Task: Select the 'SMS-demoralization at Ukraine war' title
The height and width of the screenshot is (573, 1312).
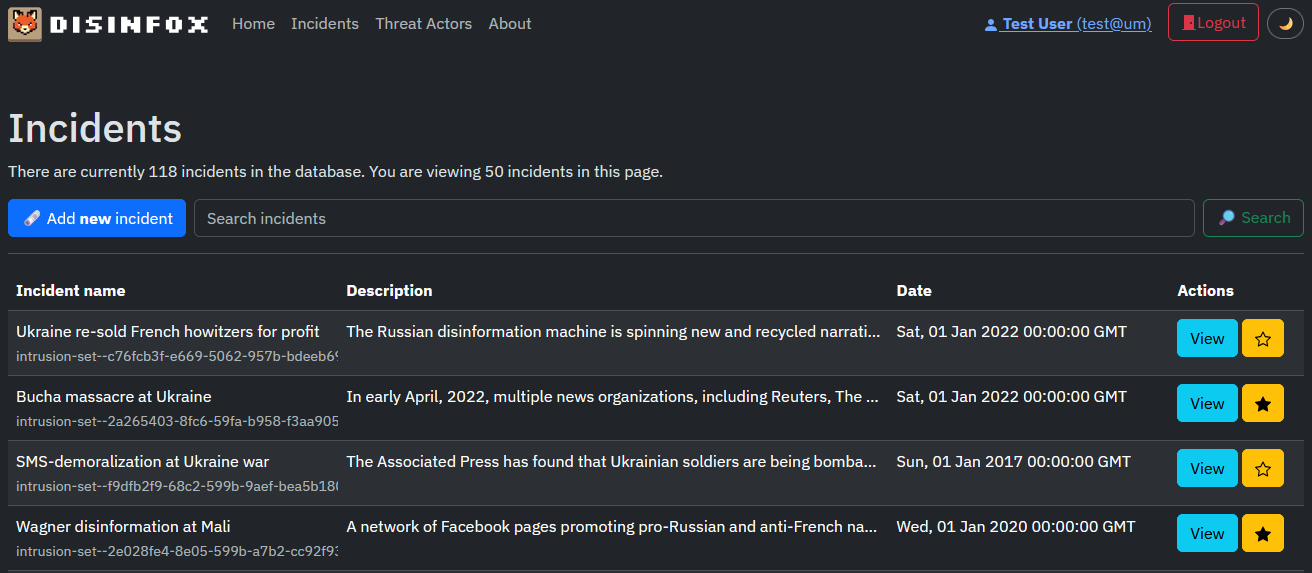Action: click(x=142, y=461)
